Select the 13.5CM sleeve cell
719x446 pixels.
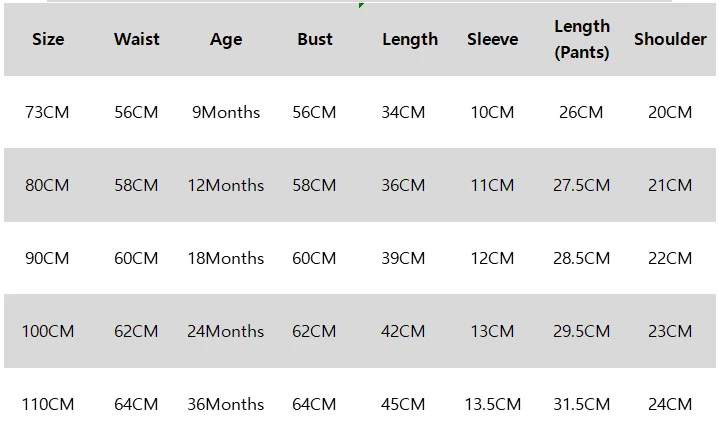(x=492, y=404)
